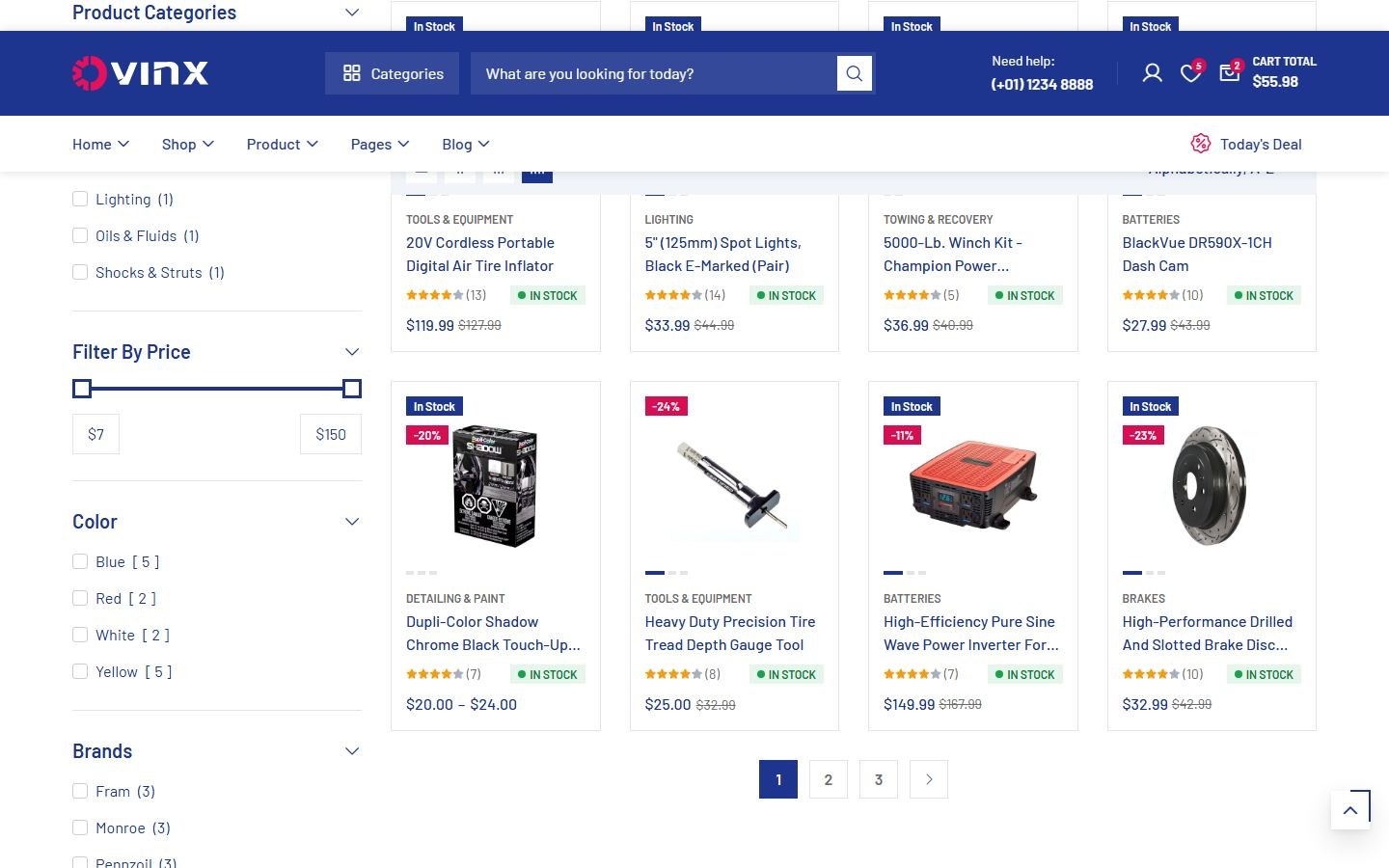
Task: Click the tire tread depth gauge image
Action: click(734, 486)
